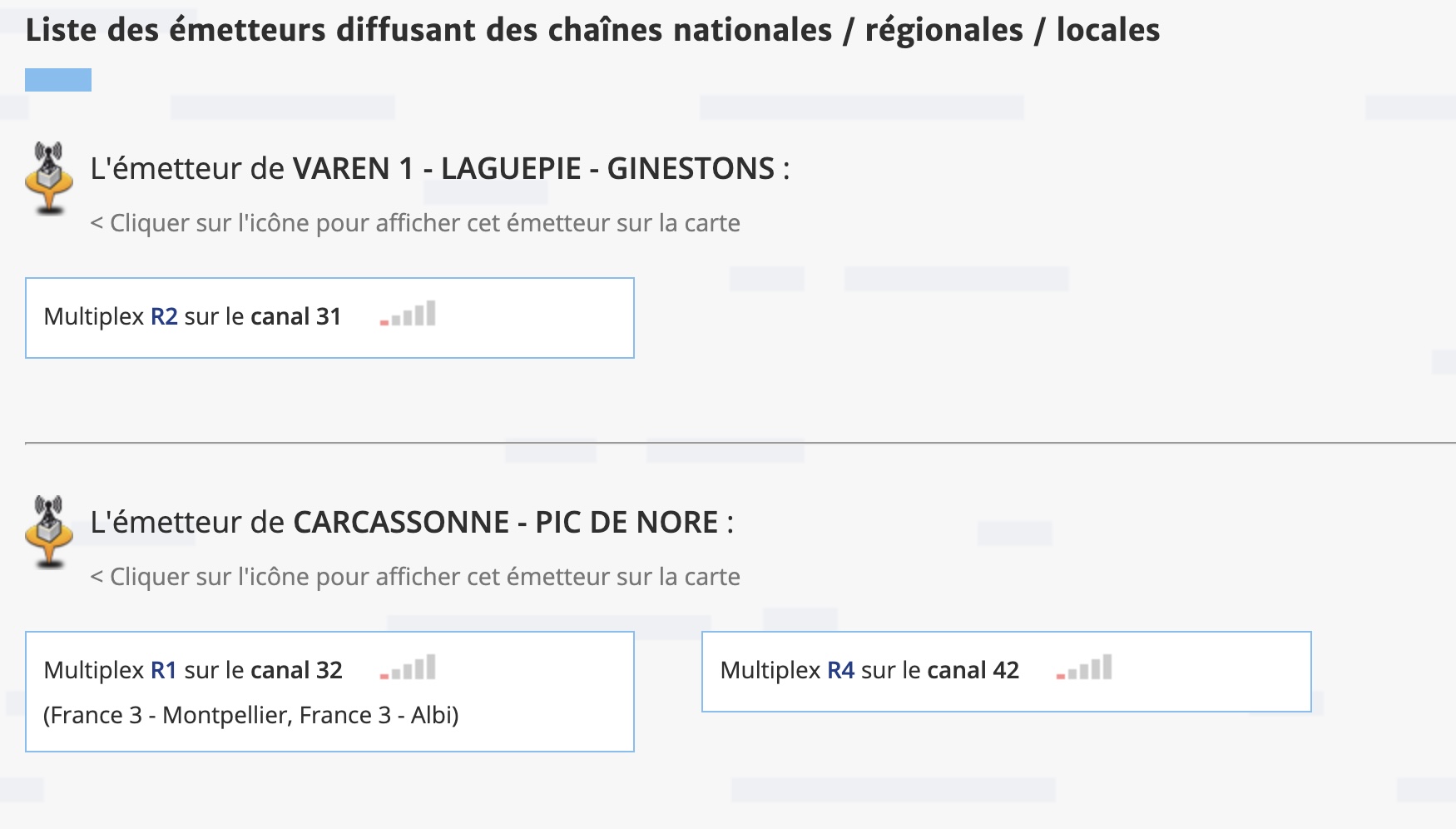The image size is (1456, 829).
Task: Click the CARCASSONNE transmitter map icon
Action: coord(49,532)
